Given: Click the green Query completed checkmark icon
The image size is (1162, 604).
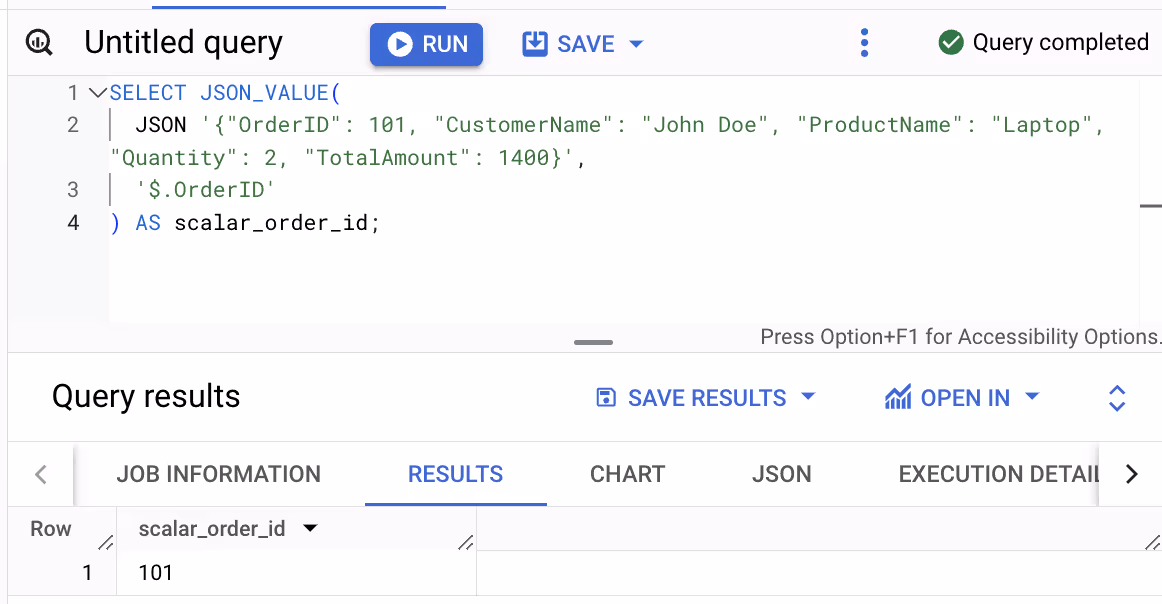Looking at the screenshot, I should 951,42.
